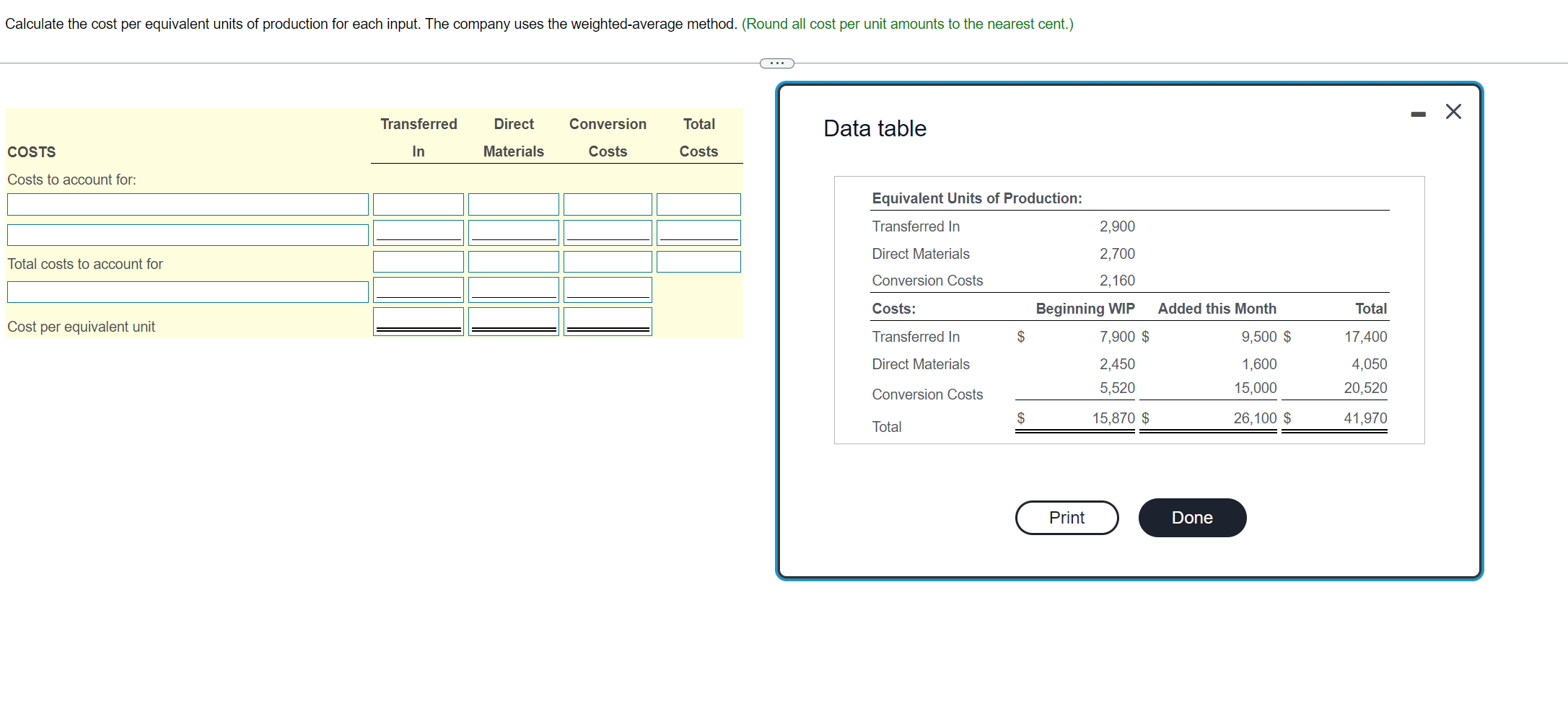Viewport: 1568px width, 706px height.
Task: Click the first Conversion Costs amount box
Action: tap(607, 204)
